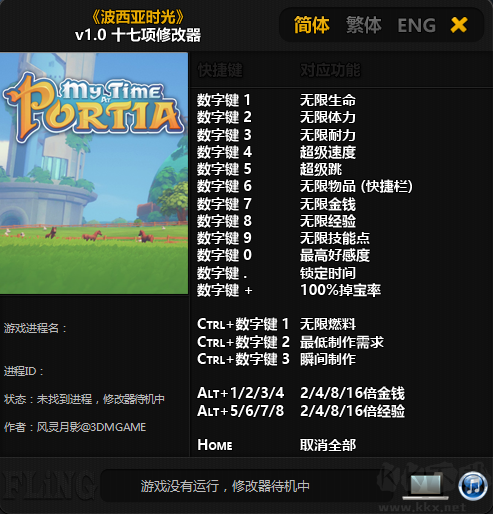
Task: Click the My Time at Portia cover image
Action: [94, 173]
